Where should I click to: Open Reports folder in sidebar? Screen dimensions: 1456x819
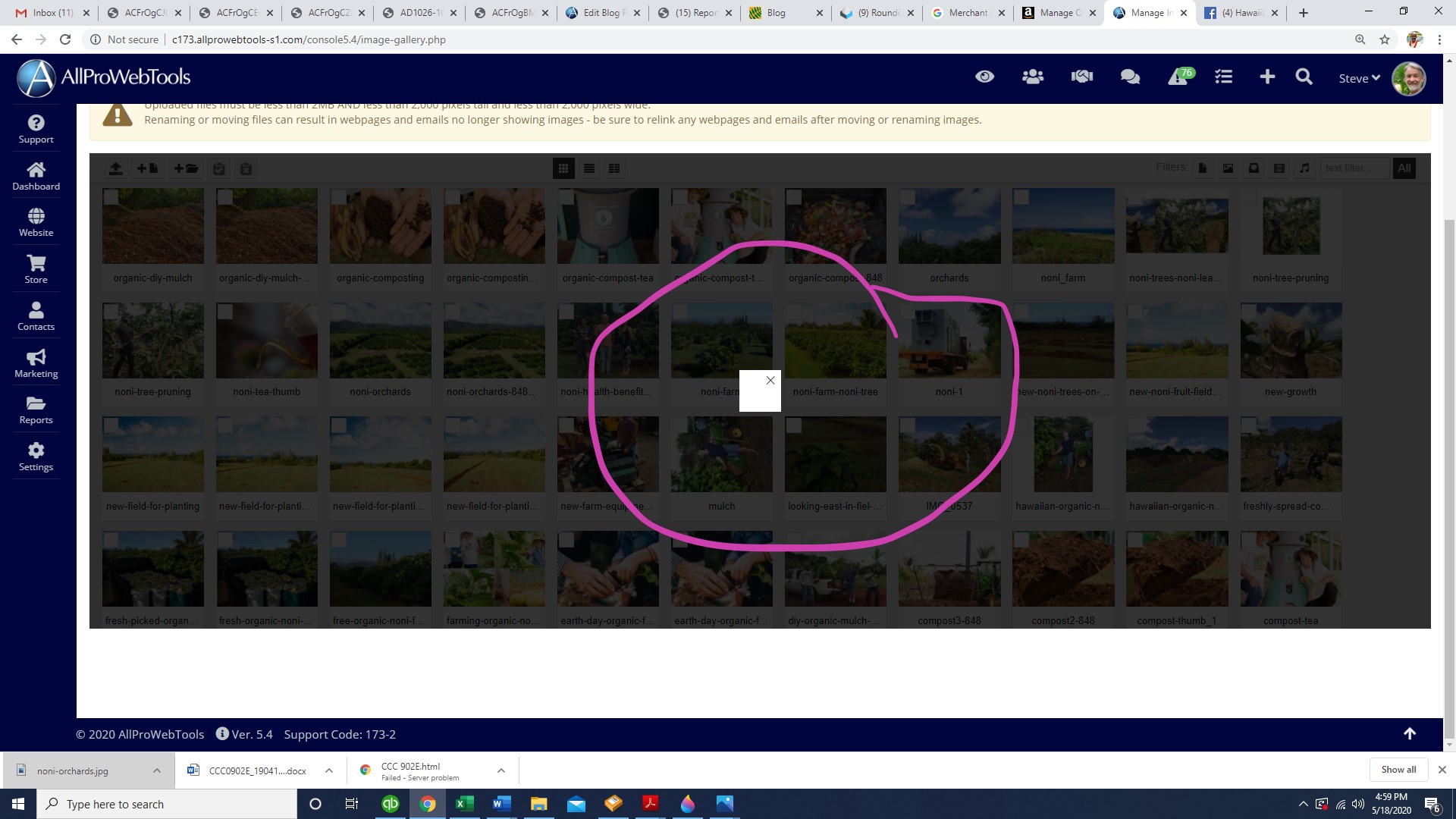[x=36, y=409]
